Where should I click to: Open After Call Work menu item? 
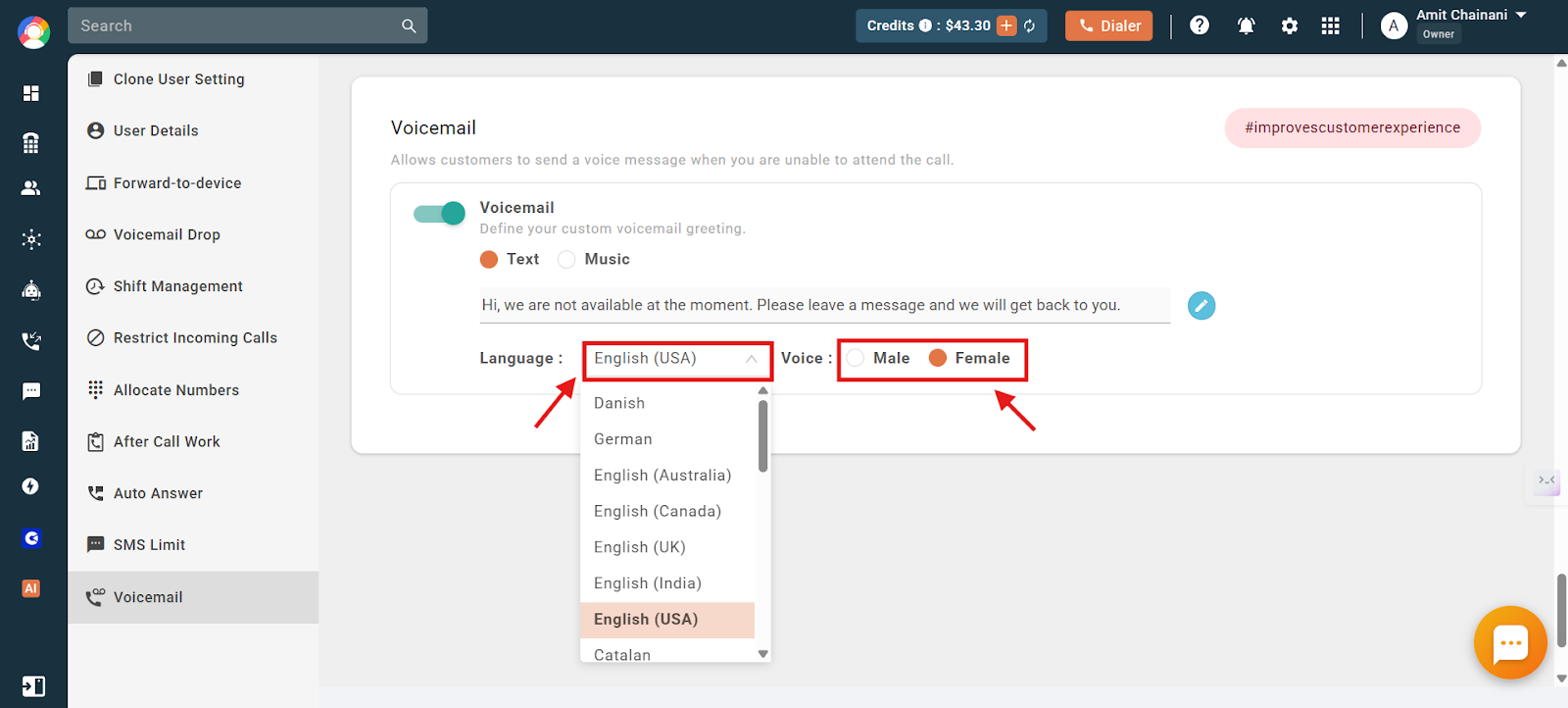tap(193, 442)
